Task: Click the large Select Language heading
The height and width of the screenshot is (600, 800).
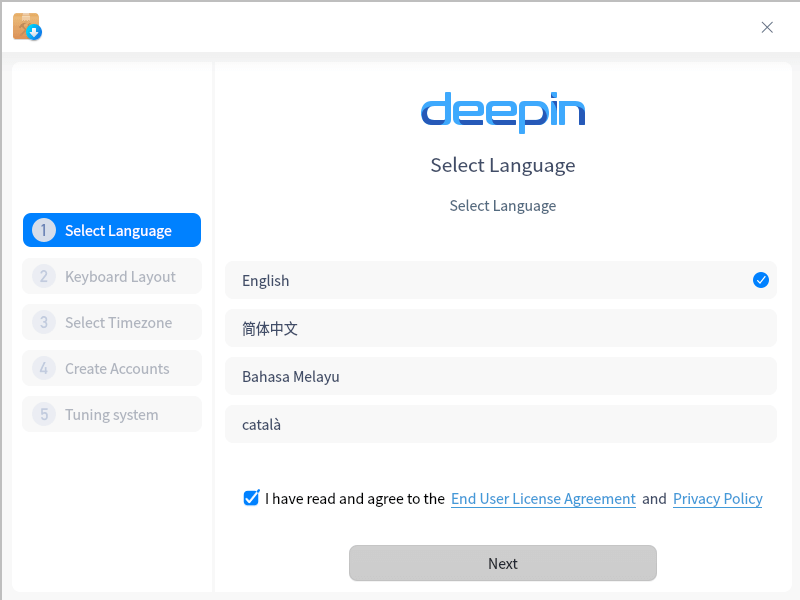Action: pyautogui.click(x=503, y=165)
